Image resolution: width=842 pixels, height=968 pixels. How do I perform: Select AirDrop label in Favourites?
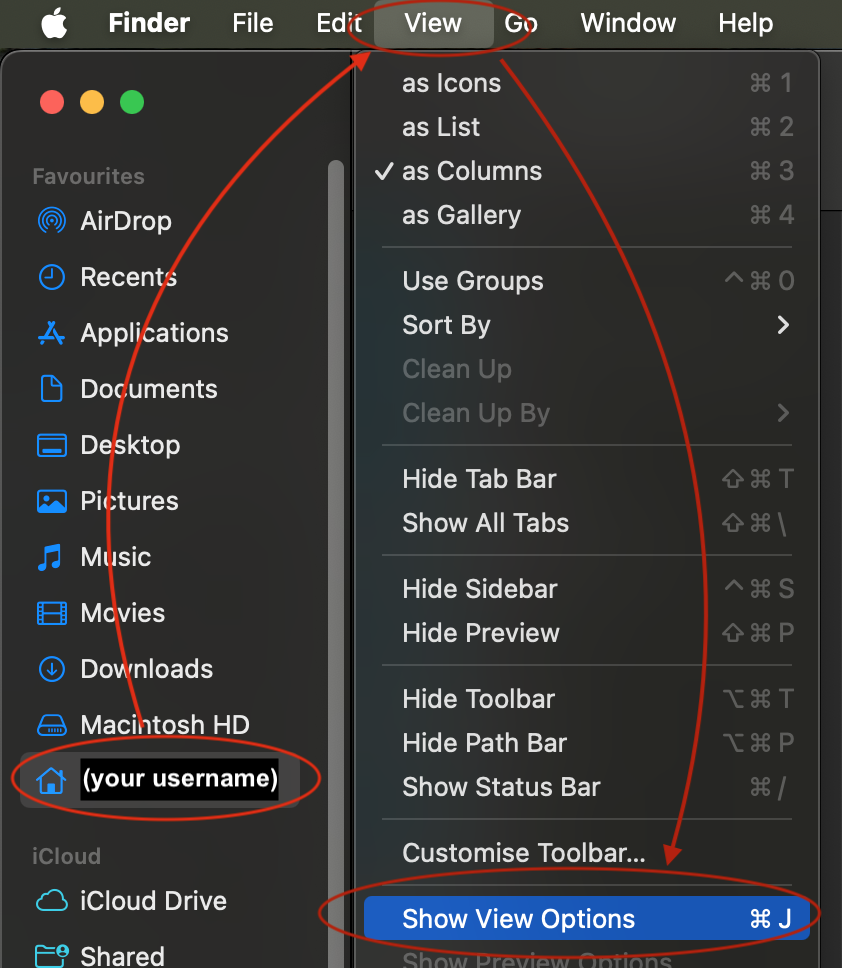click(x=126, y=221)
